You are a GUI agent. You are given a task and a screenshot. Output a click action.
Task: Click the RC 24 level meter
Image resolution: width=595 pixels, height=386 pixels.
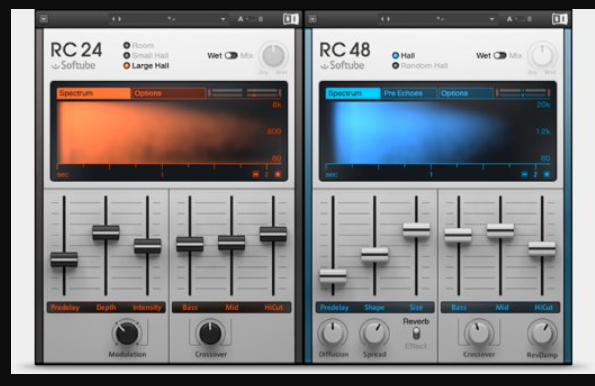point(245,93)
